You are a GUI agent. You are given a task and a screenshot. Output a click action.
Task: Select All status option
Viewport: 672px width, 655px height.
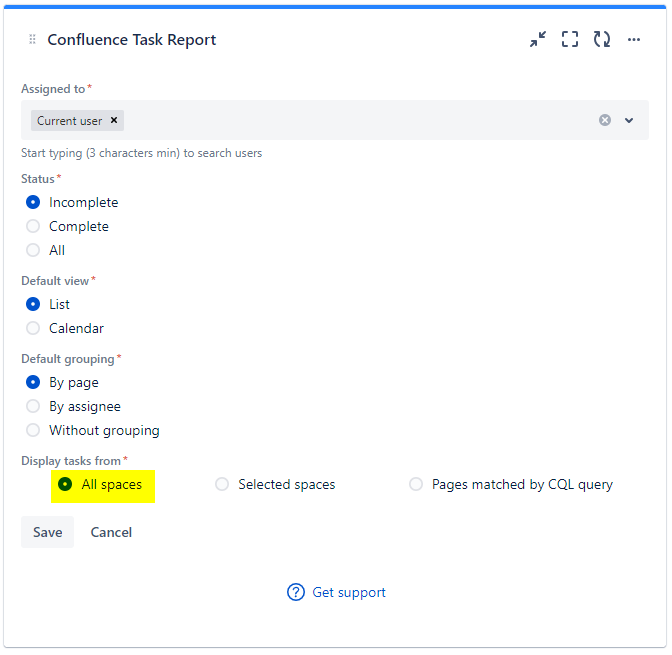tap(33, 250)
